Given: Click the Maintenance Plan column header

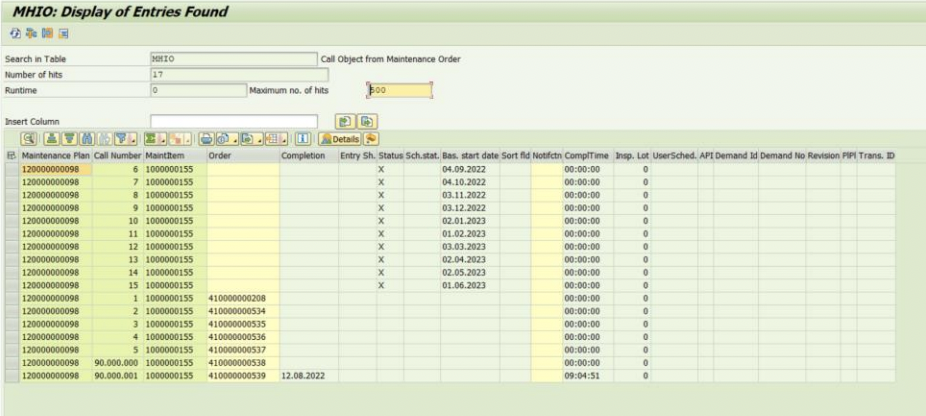Looking at the screenshot, I should (56, 156).
